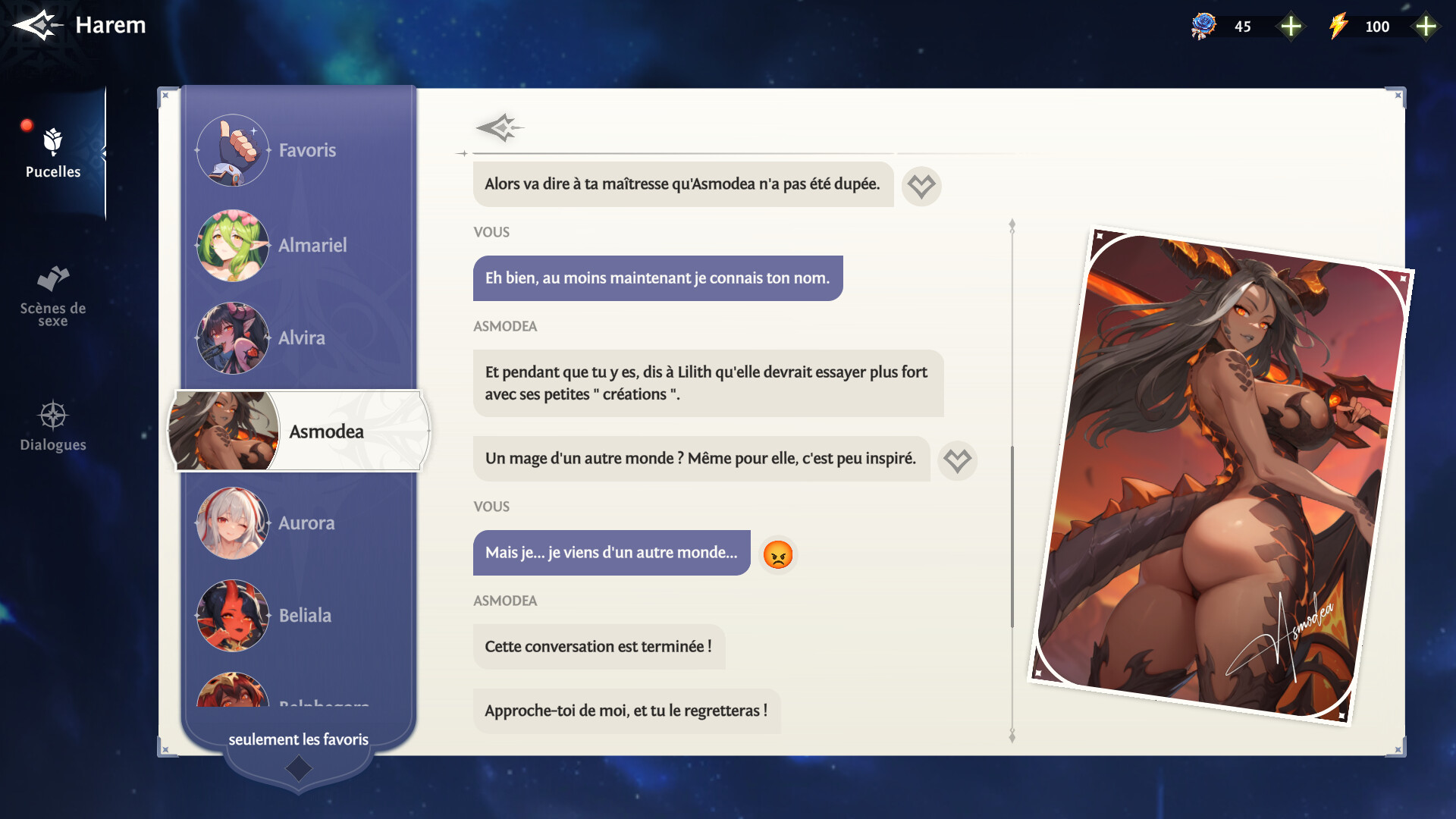Screen dimensions: 1456x819
Task: Select Aurora in character list
Action: pyautogui.click(x=306, y=522)
